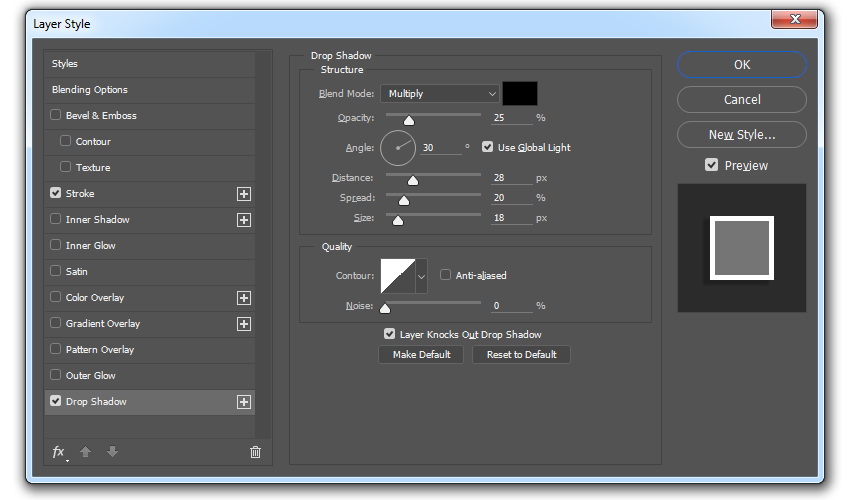This screenshot has width=850, height=500.
Task: Select the Styles section
Action: (150, 64)
